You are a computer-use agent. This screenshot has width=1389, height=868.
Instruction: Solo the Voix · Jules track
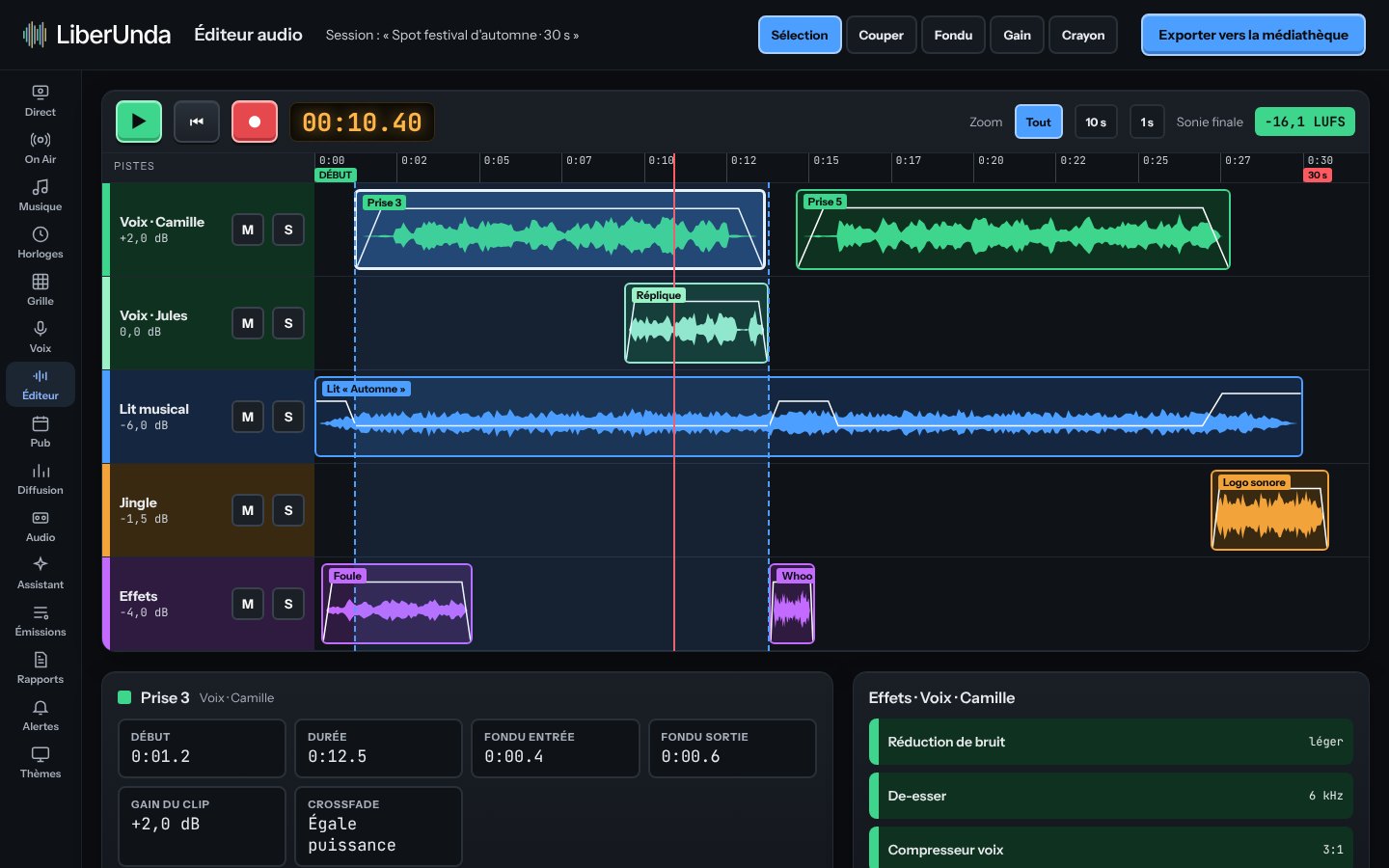click(288, 323)
